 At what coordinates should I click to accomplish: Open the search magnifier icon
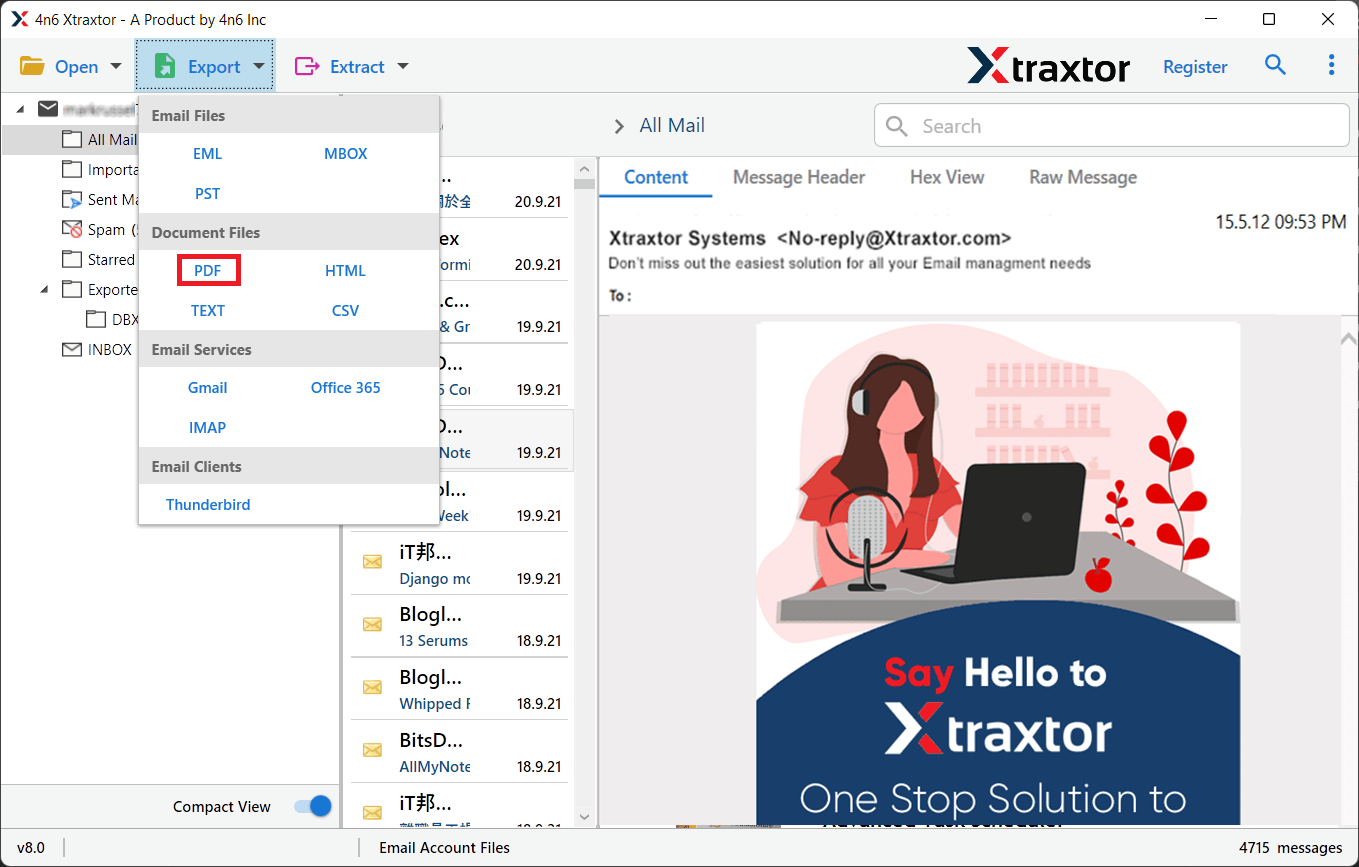[x=1275, y=64]
